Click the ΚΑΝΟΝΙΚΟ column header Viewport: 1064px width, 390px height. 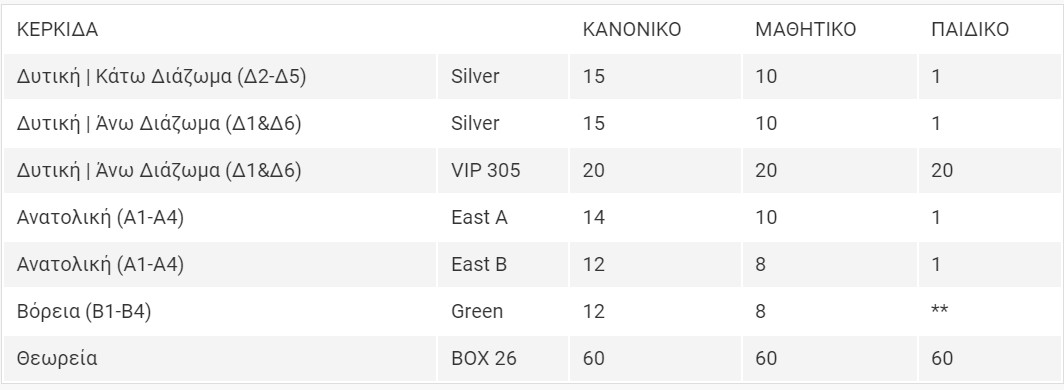pyautogui.click(x=632, y=30)
